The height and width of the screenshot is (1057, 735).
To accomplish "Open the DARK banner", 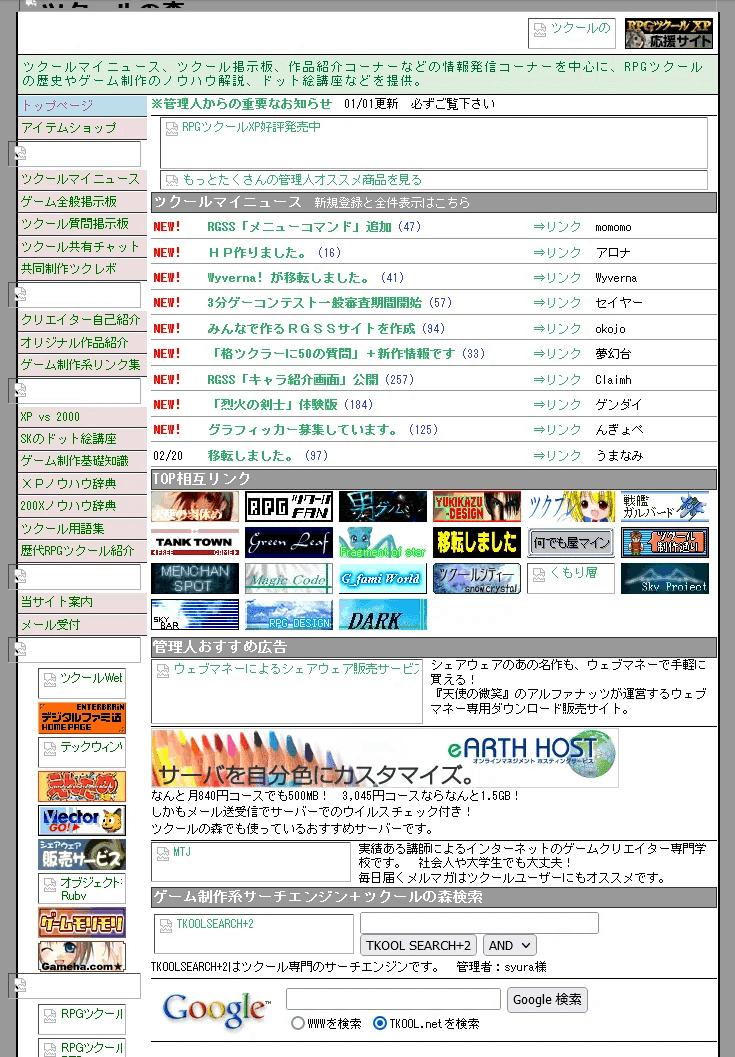I will click(383, 614).
